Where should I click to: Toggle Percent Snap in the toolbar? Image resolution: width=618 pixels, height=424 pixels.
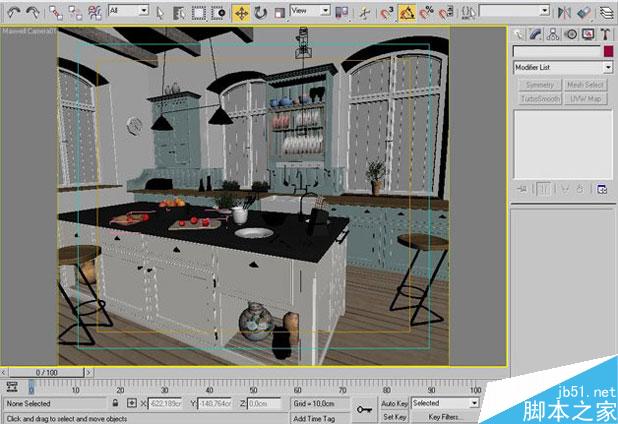coord(426,13)
